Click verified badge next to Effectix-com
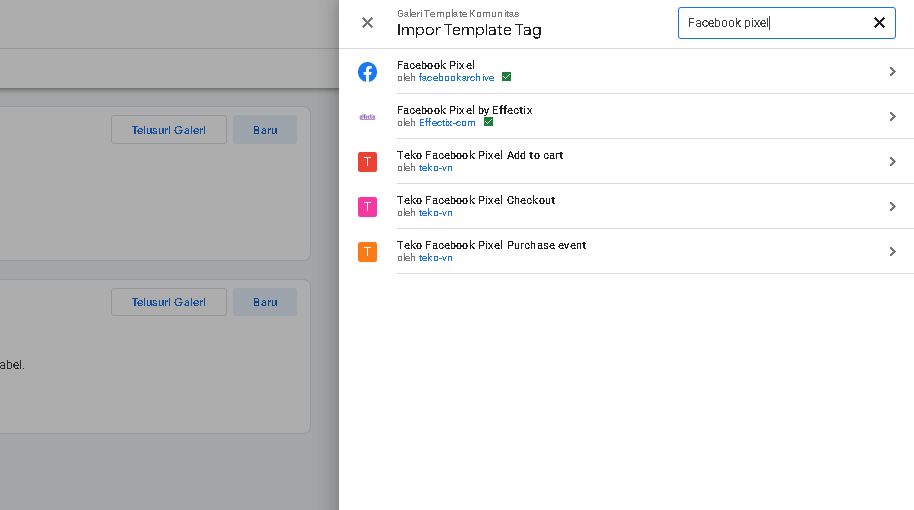The width and height of the screenshot is (914, 510). point(488,122)
